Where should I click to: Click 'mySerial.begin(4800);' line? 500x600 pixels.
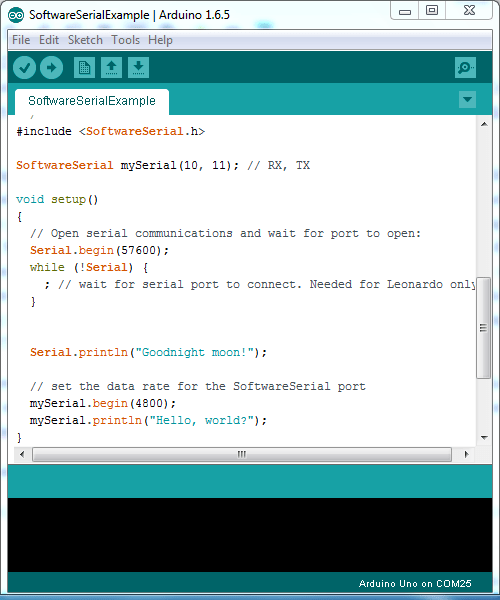103,403
